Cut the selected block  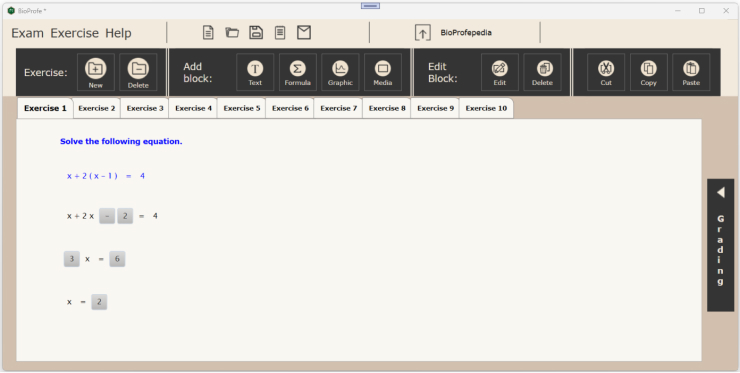point(606,72)
